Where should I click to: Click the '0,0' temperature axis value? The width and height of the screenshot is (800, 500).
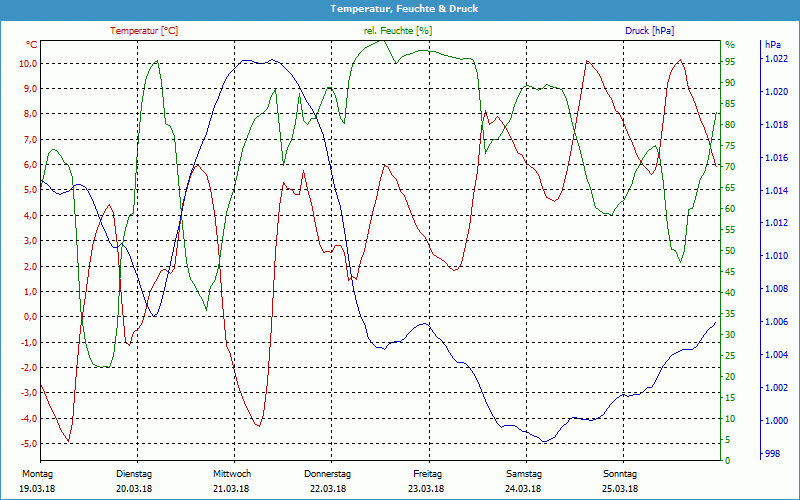coord(30,317)
